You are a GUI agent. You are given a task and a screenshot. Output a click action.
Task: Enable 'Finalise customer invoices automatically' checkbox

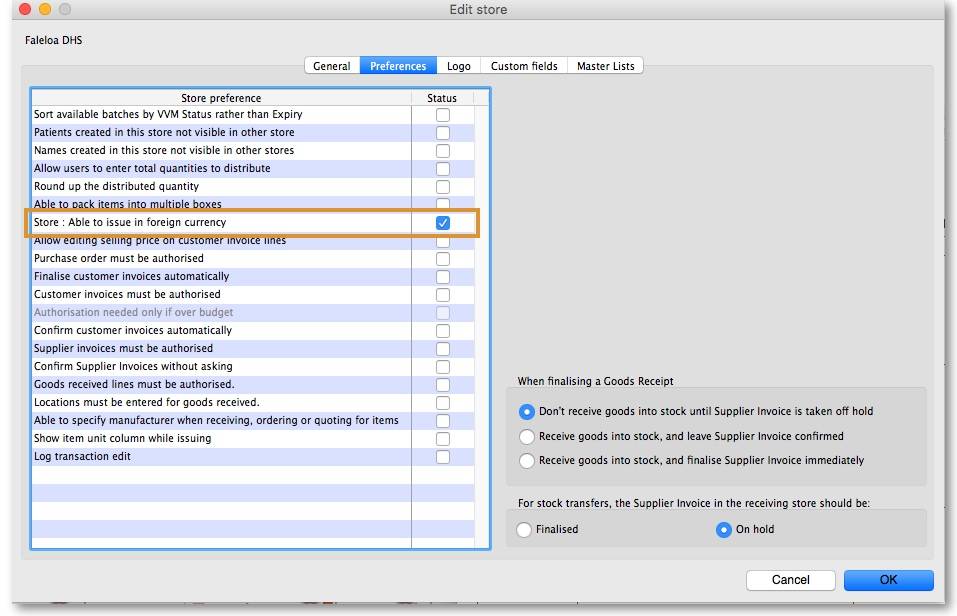click(442, 277)
